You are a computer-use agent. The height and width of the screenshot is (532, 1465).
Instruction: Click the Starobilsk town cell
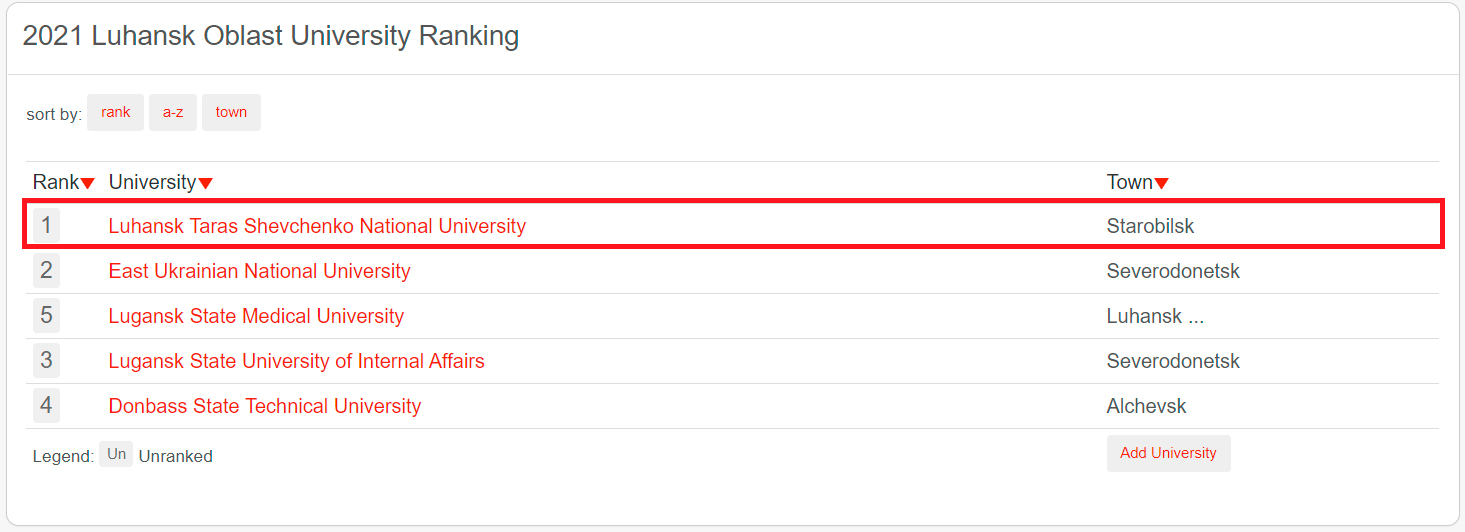(x=1150, y=226)
